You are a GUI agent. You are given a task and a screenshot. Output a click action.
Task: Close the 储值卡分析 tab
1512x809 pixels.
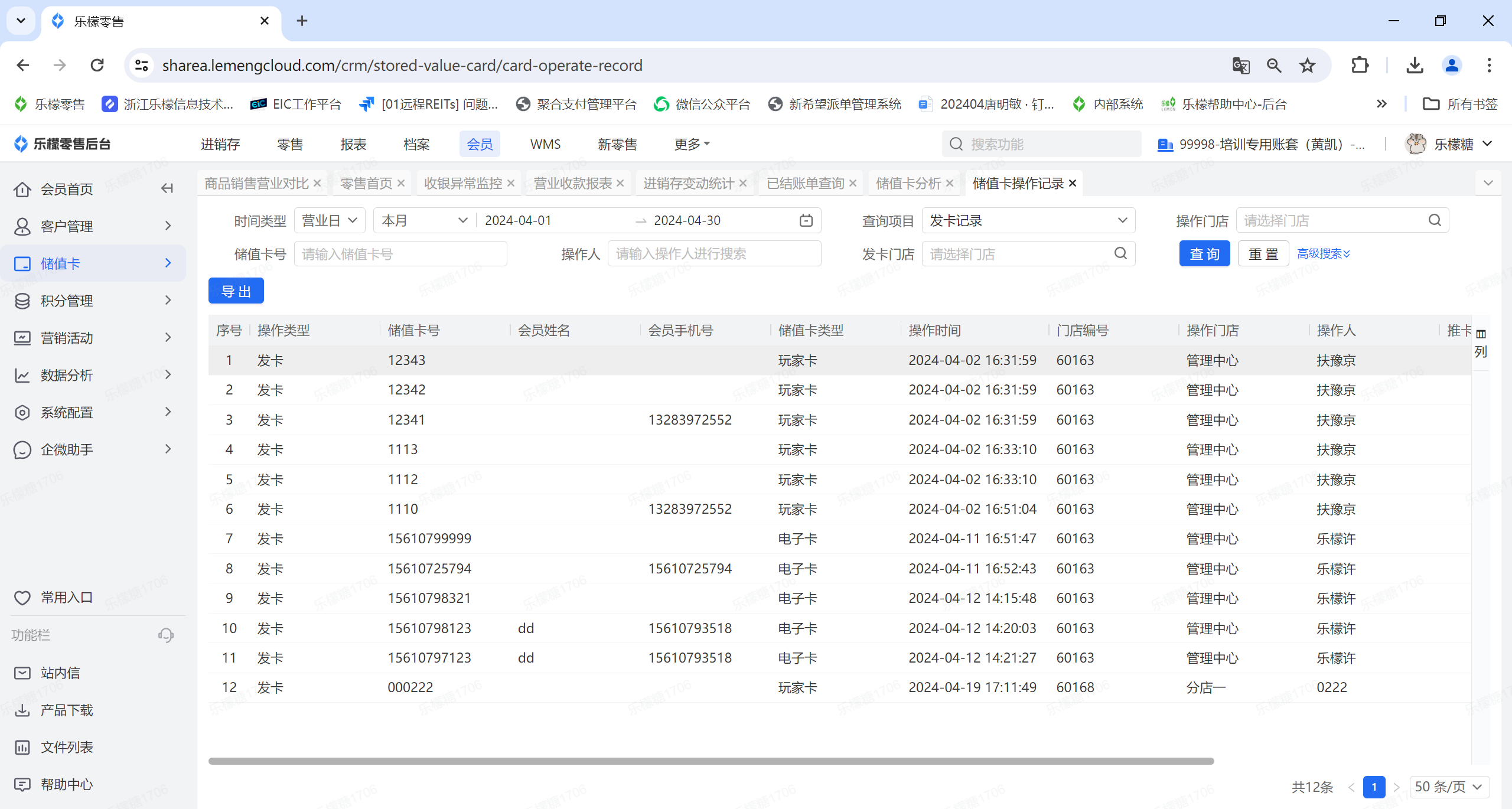pos(950,183)
